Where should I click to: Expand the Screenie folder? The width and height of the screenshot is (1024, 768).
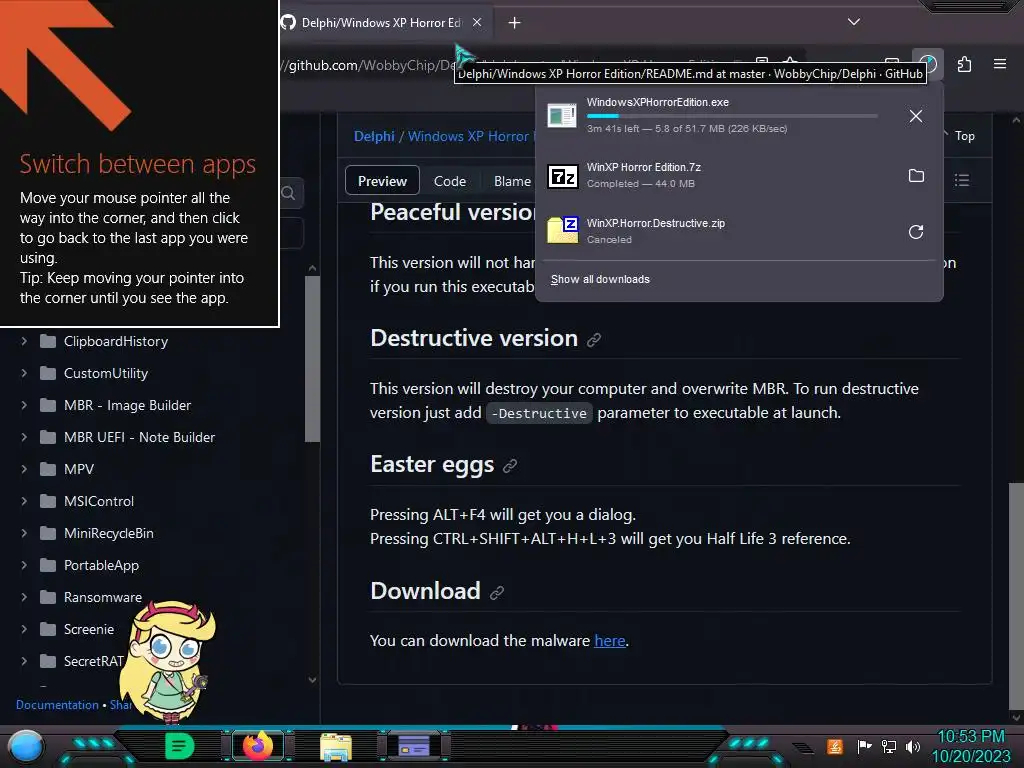pos(24,629)
